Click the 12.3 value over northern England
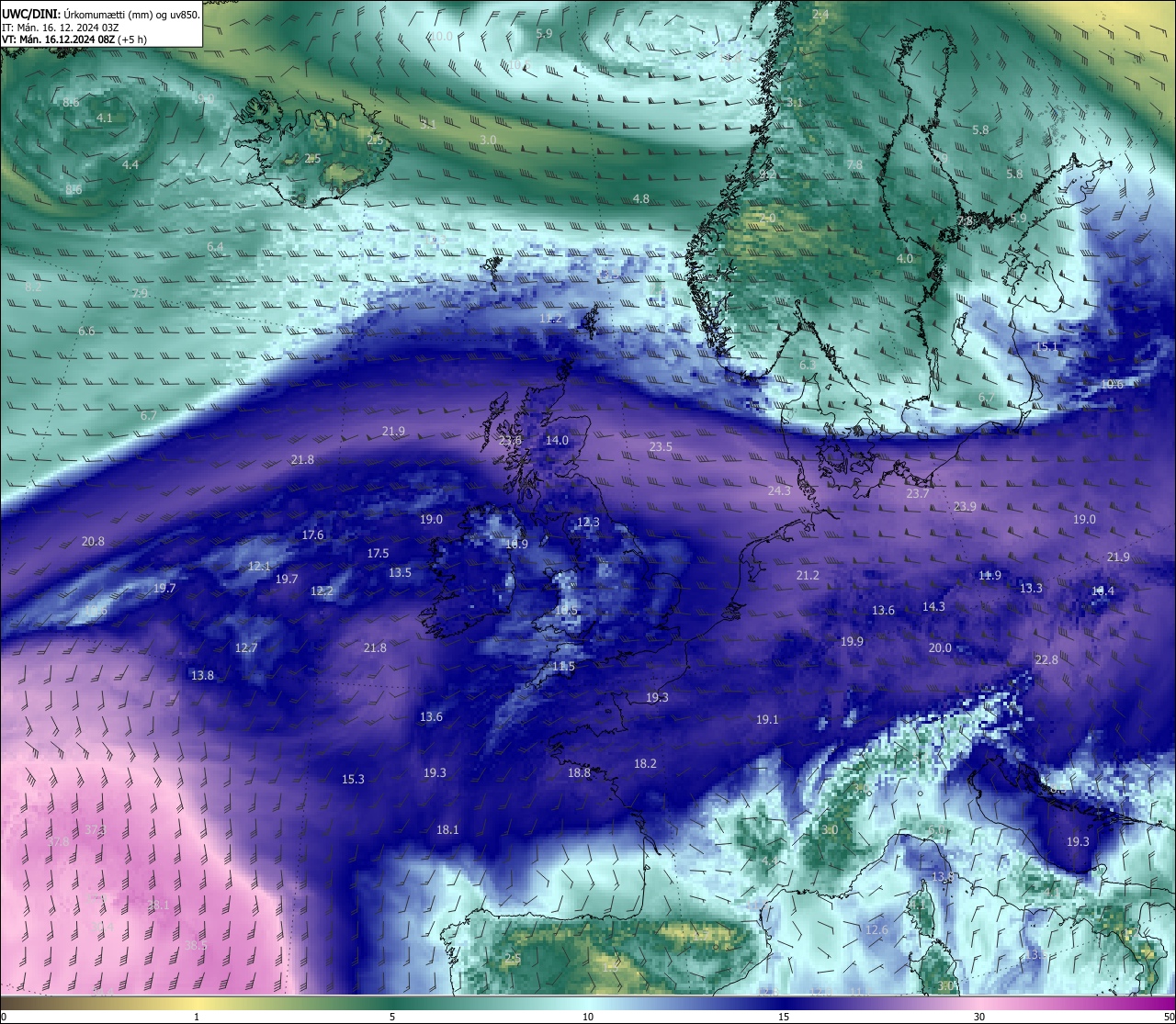 pos(588,522)
